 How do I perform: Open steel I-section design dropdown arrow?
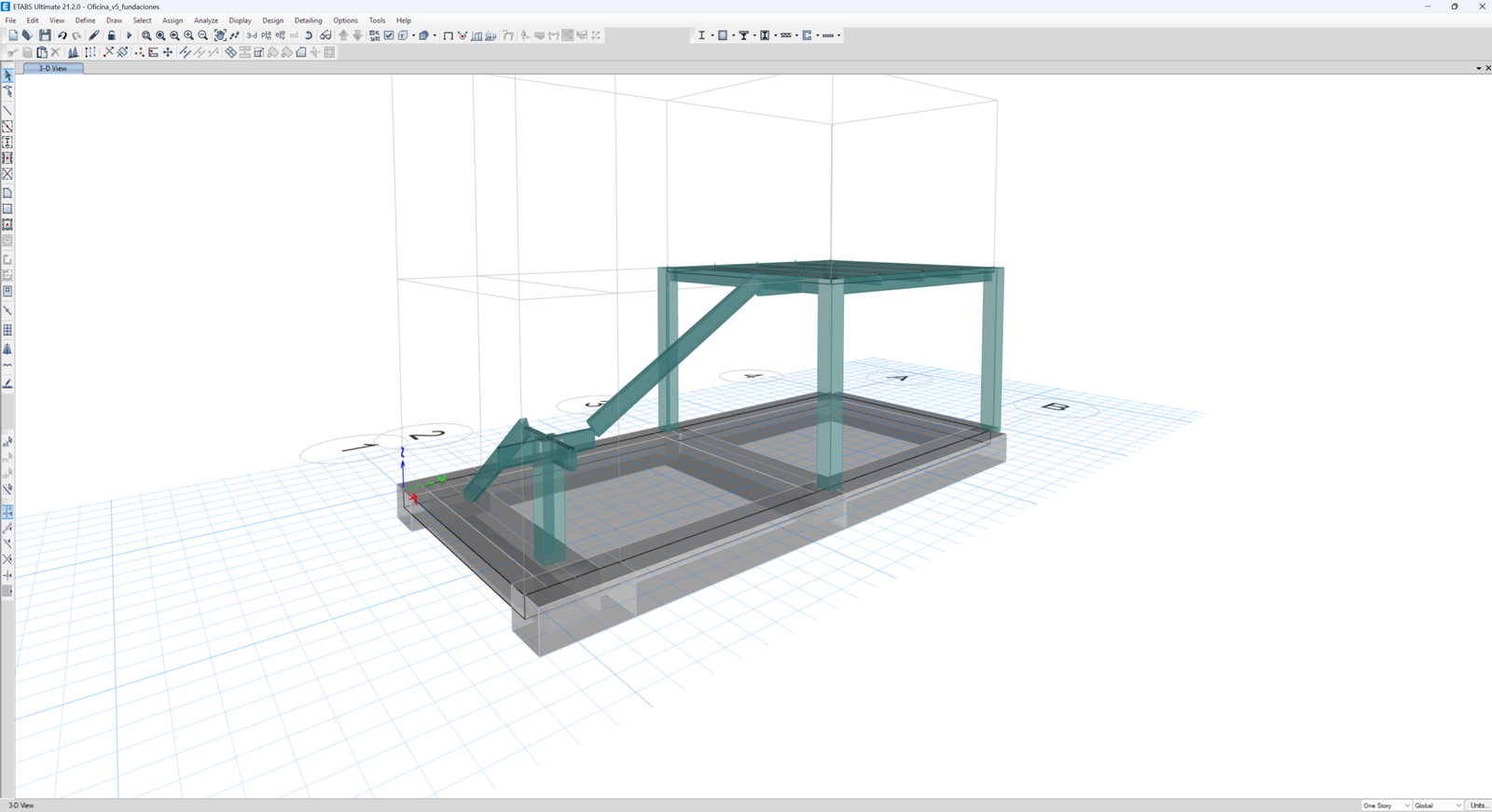pyautogui.click(x=712, y=35)
